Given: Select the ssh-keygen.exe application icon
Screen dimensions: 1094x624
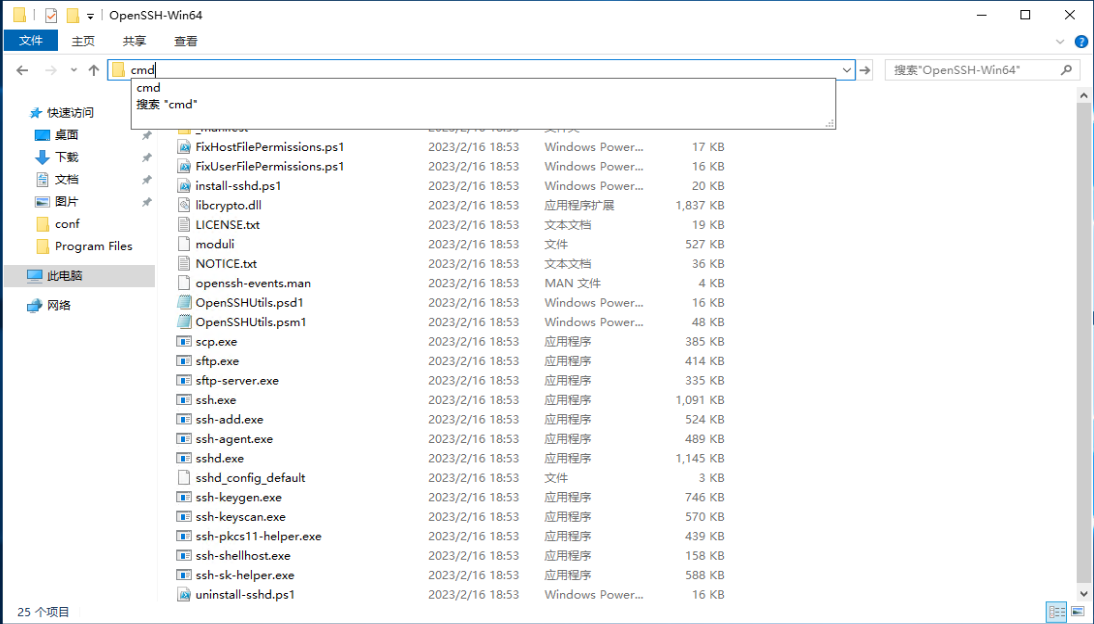Looking at the screenshot, I should (183, 497).
